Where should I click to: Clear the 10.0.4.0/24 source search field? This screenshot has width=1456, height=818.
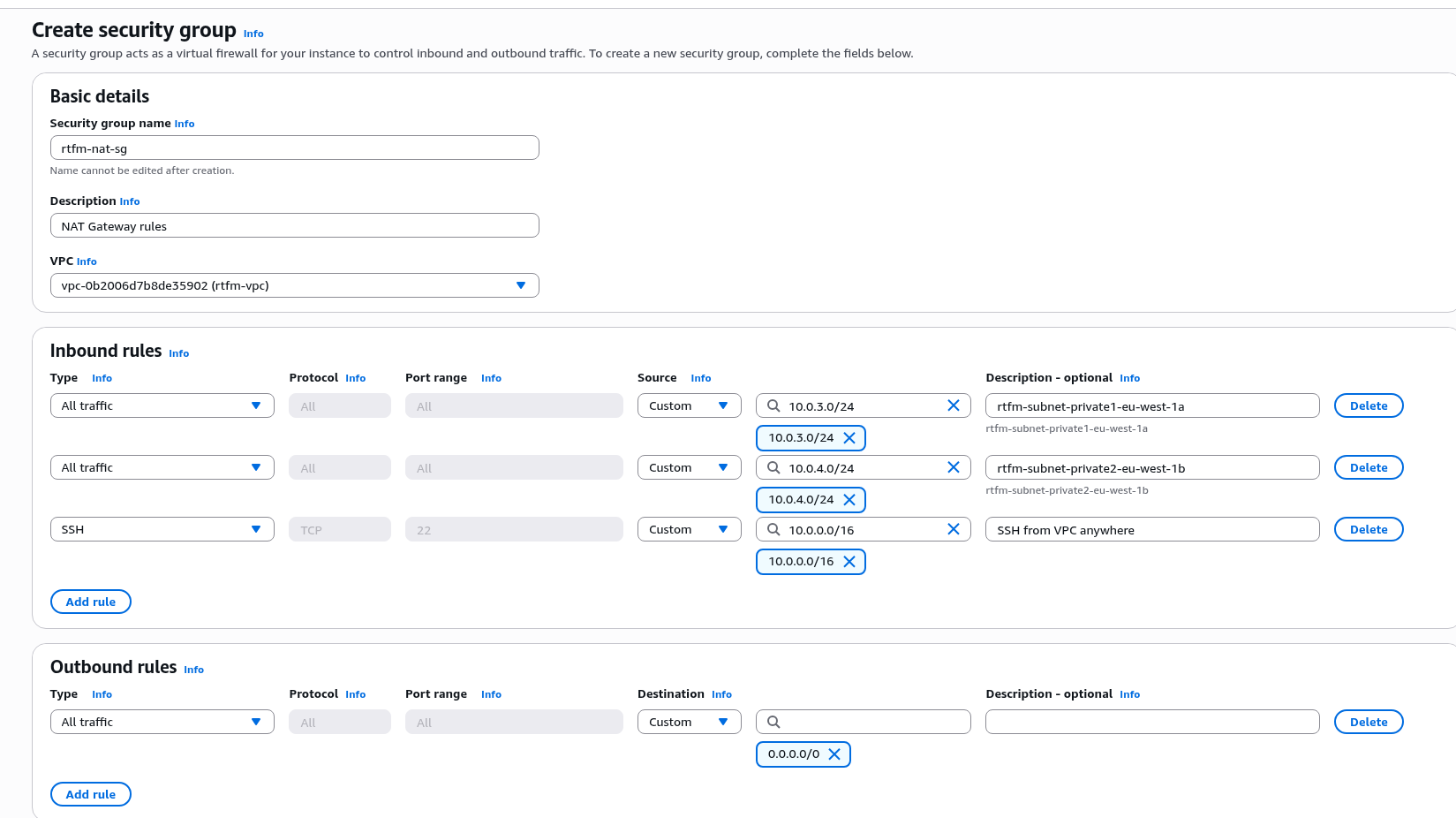coord(953,468)
